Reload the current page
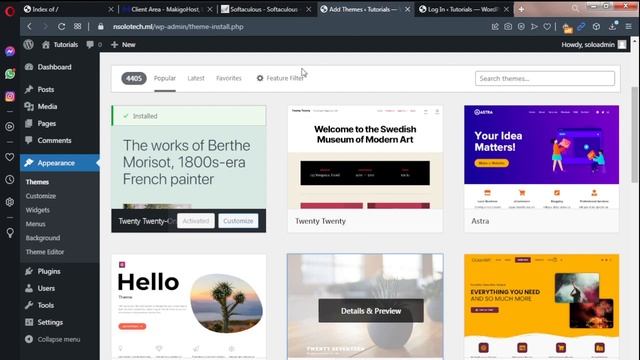The height and width of the screenshot is (360, 640). tap(62, 27)
